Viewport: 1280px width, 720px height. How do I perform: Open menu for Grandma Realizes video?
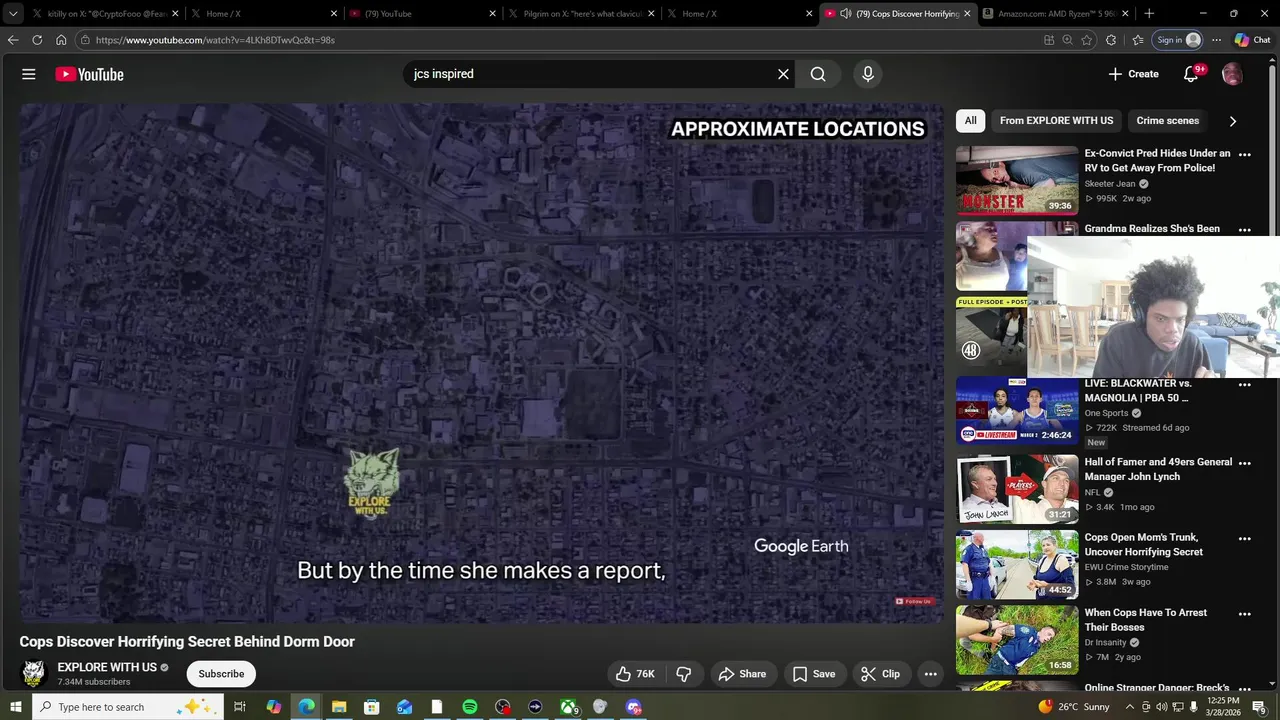(1244, 230)
